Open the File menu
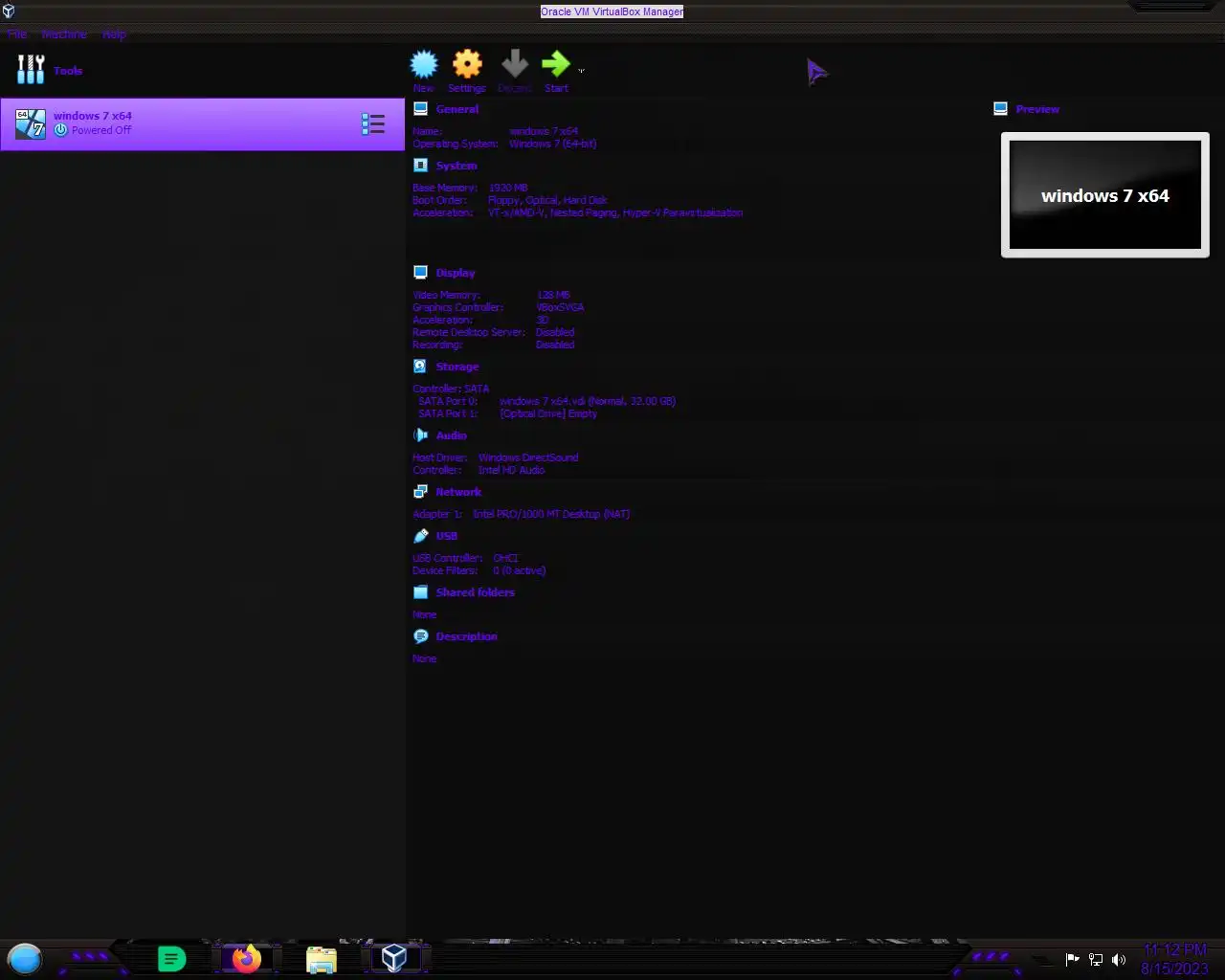Viewport: 1225px width, 980px height. pos(17,34)
